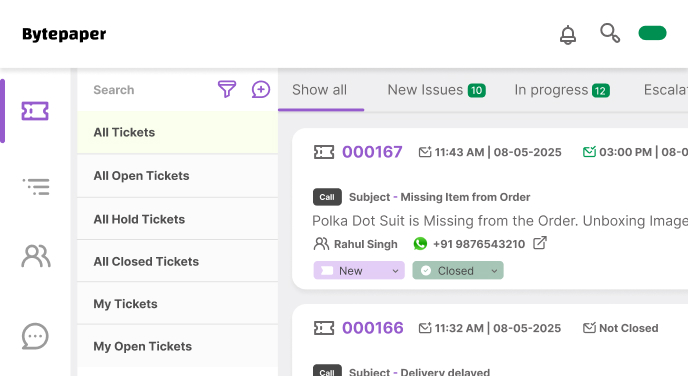The width and height of the screenshot is (688, 376).
Task: Click ticket icon beside 000167
Action: click(x=324, y=152)
